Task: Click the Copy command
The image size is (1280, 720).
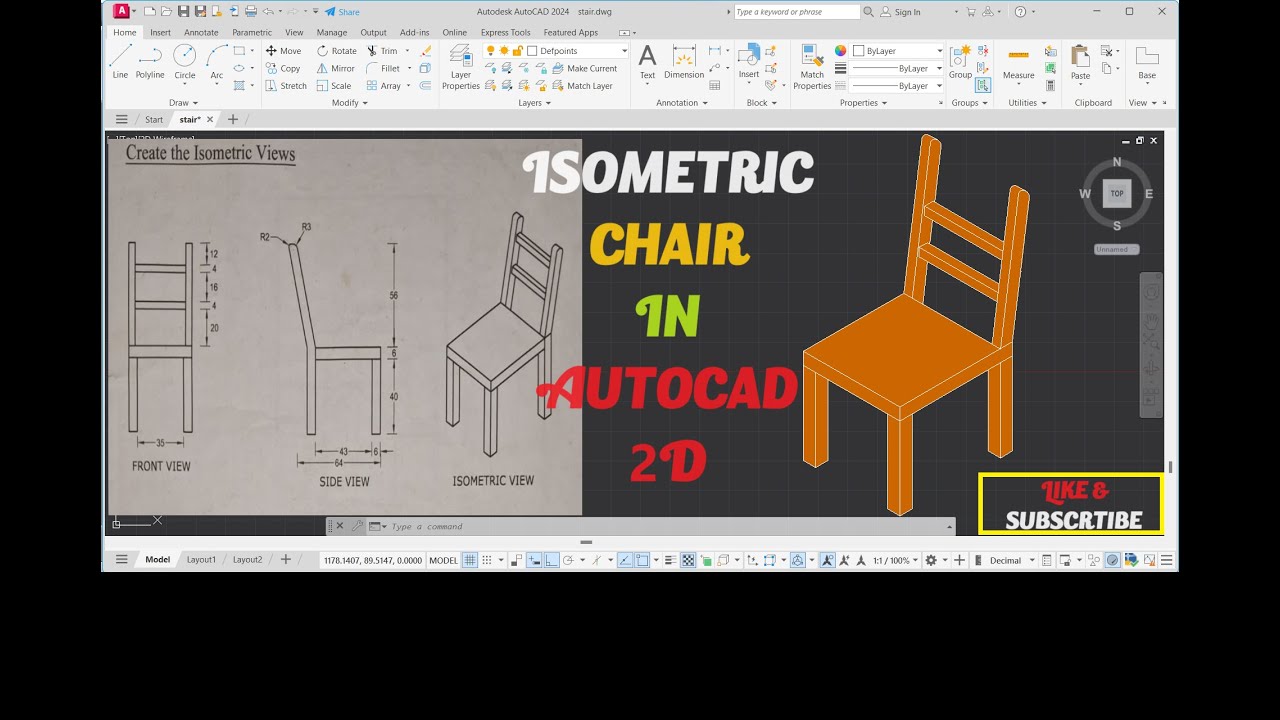Action: coord(283,68)
